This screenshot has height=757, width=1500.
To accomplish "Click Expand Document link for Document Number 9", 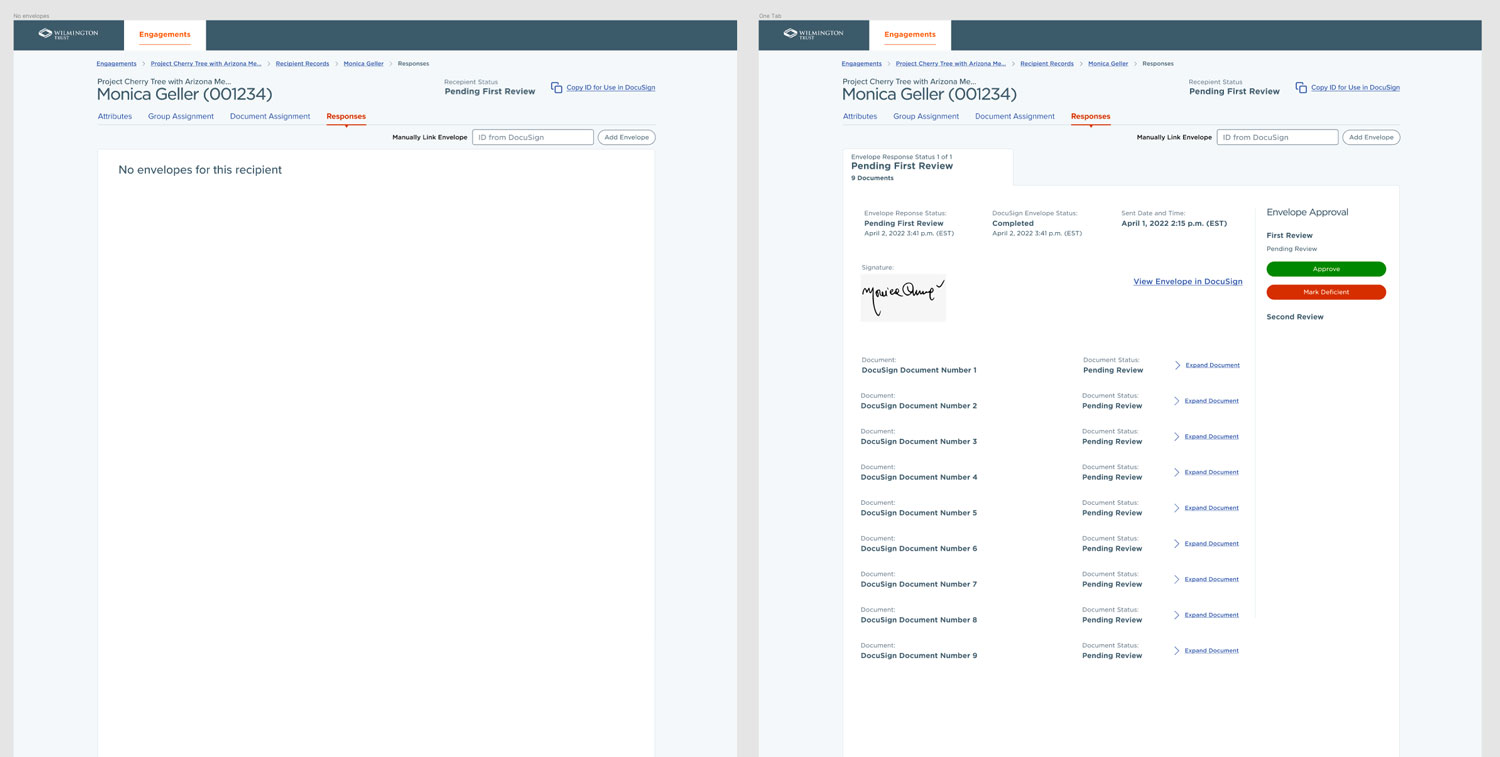I will coord(1212,651).
